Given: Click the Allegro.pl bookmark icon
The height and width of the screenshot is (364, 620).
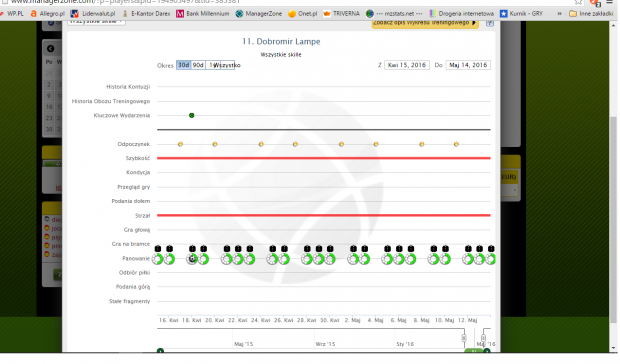Looking at the screenshot, I should 34,14.
